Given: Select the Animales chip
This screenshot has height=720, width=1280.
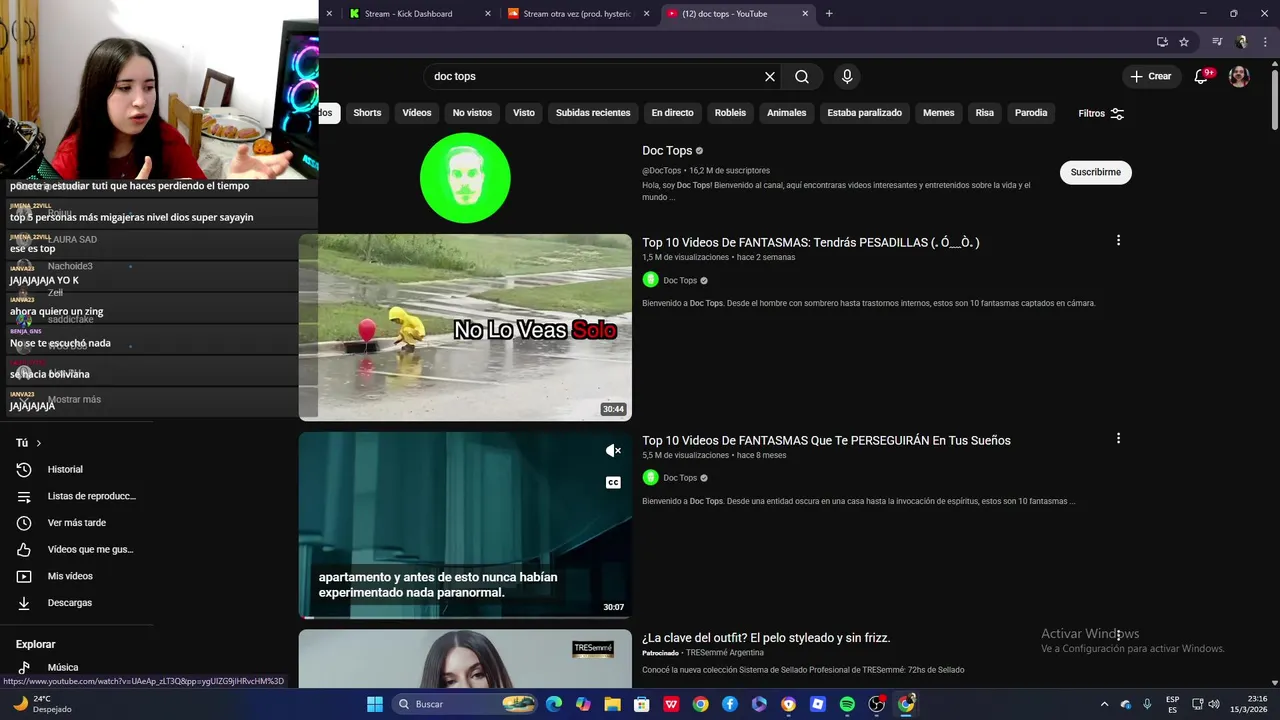Looking at the screenshot, I should pyautogui.click(x=786, y=113).
